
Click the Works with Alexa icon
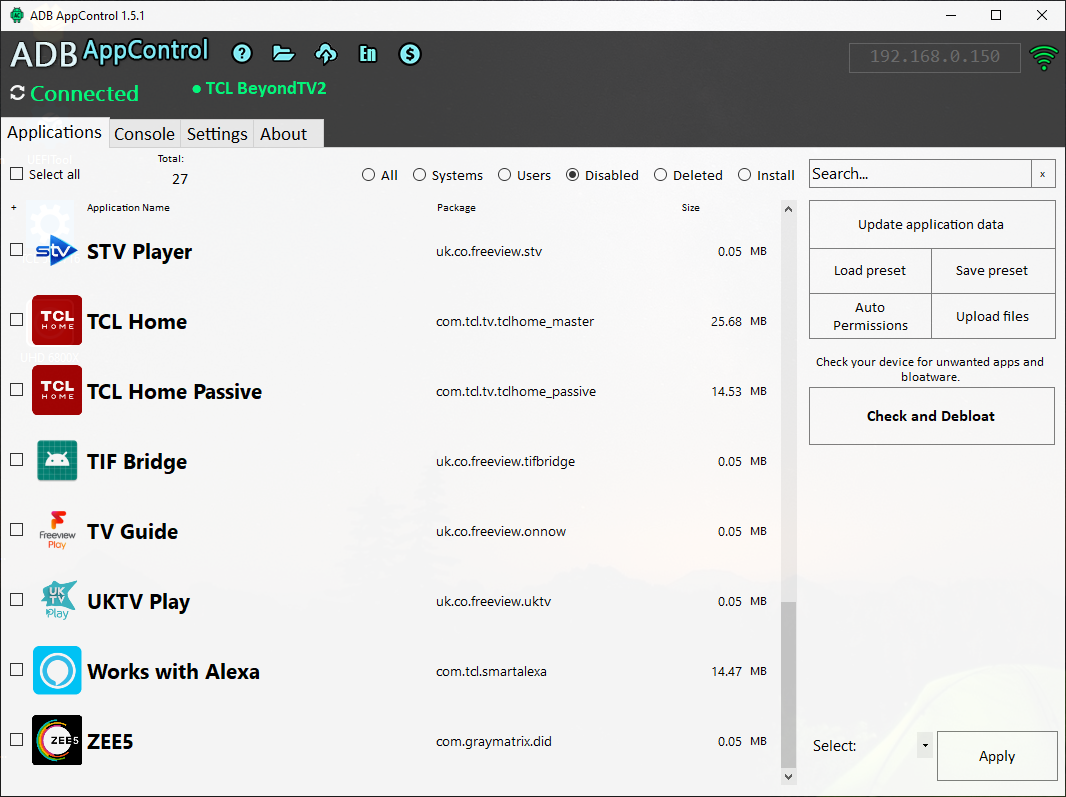(x=57, y=671)
